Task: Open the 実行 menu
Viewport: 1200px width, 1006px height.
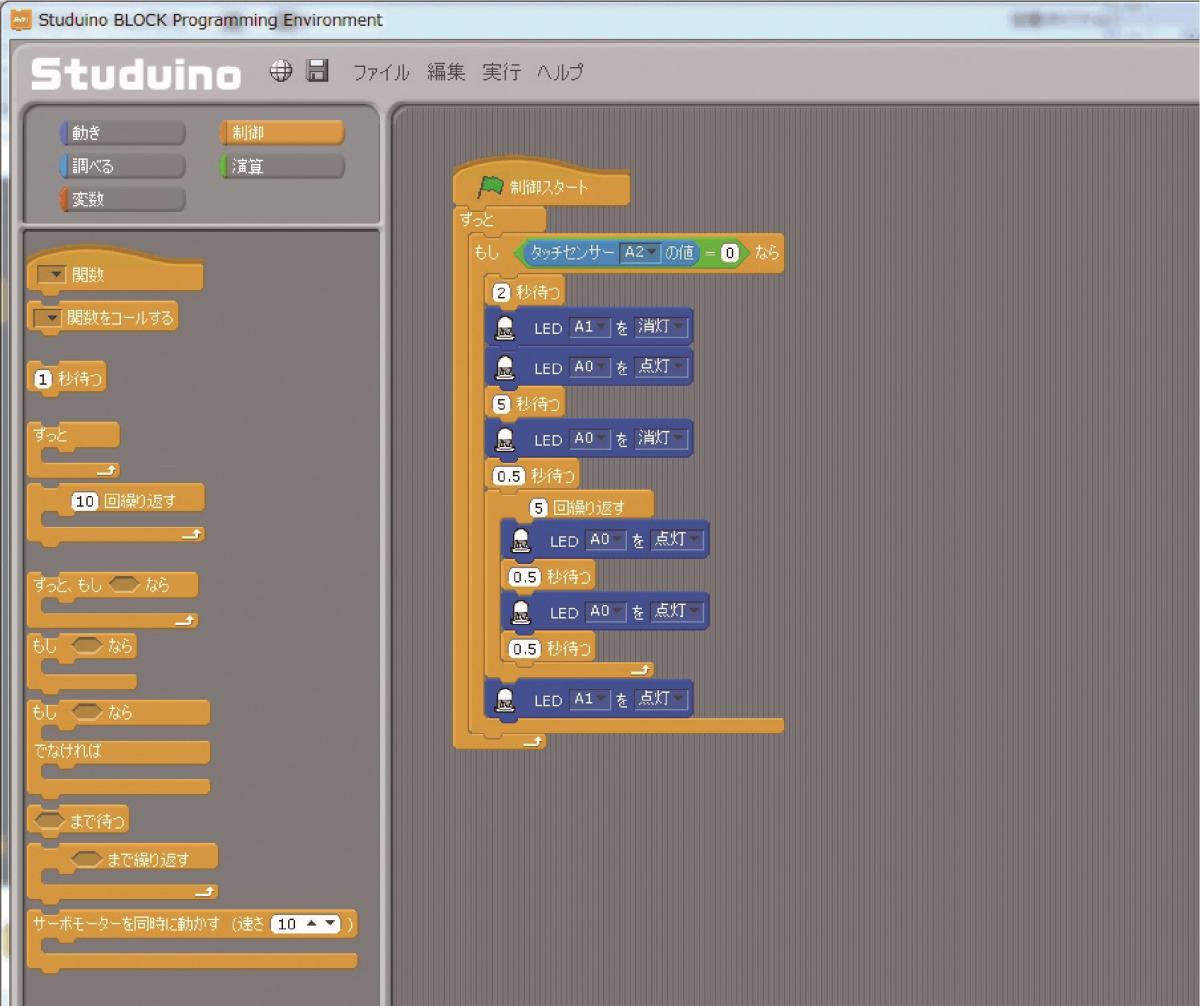Action: (501, 72)
